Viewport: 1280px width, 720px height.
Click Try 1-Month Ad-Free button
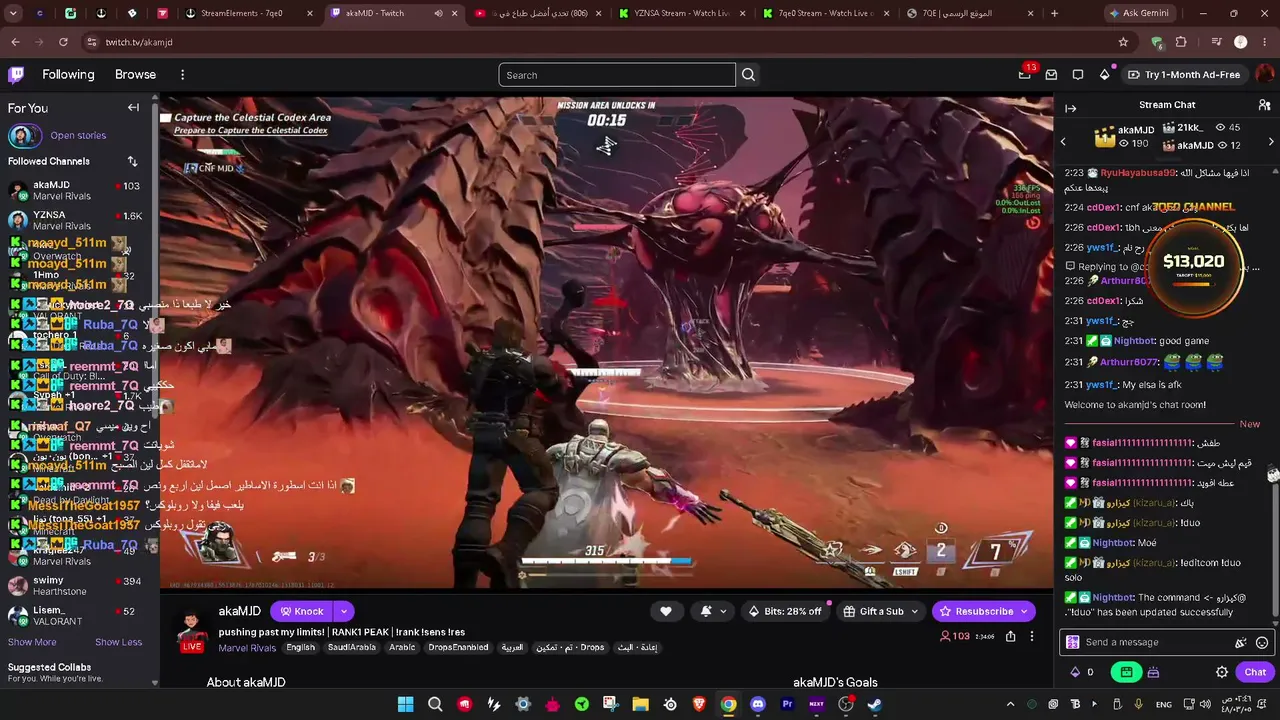(x=1184, y=75)
